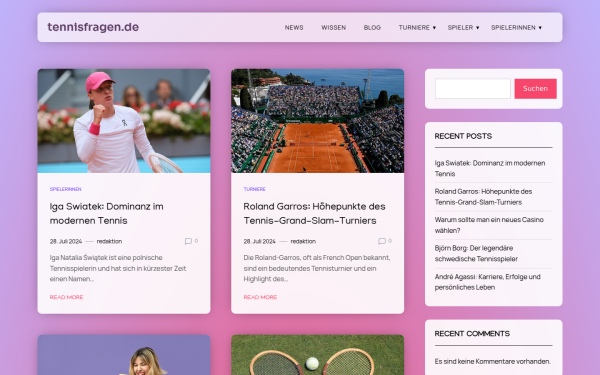Open recent post 'Warum sollte man ein neues Casino wählen?'
Image resolution: width=600 pixels, height=375 pixels.
[489, 225]
